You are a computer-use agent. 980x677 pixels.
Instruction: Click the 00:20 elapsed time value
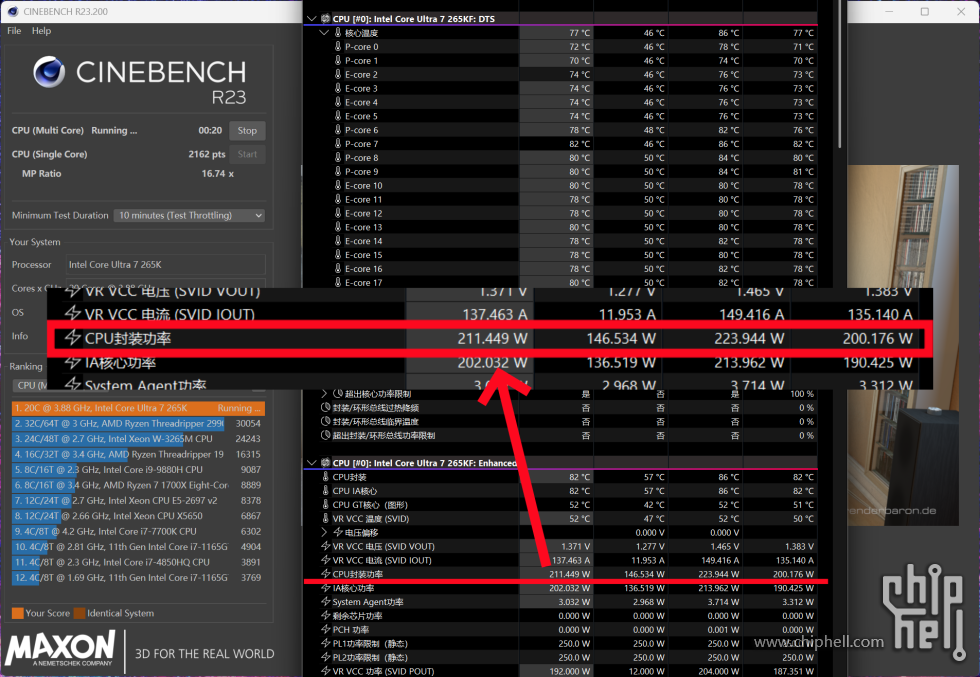[210, 131]
